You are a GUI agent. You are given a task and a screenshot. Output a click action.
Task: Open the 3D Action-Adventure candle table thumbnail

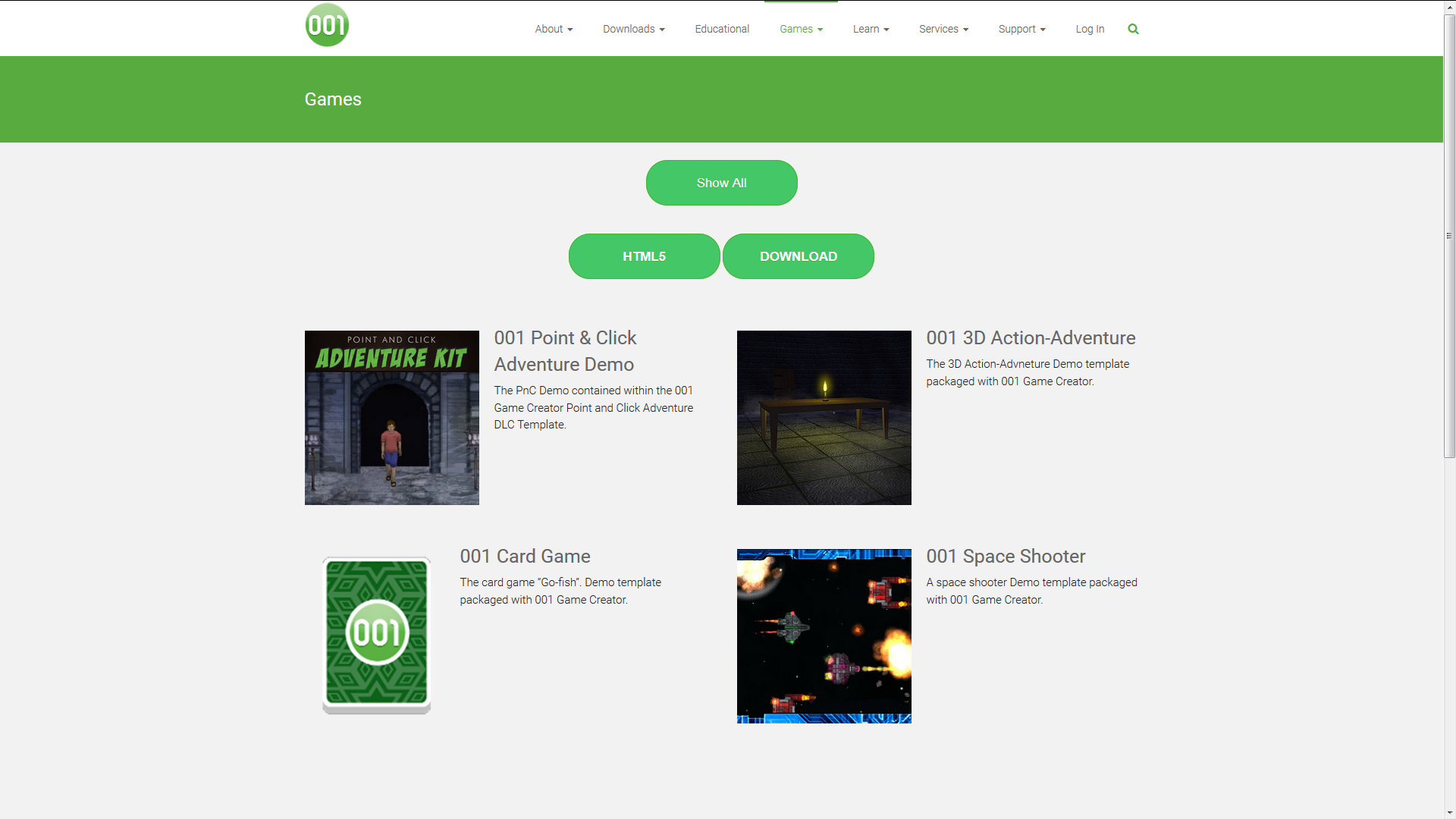point(824,418)
